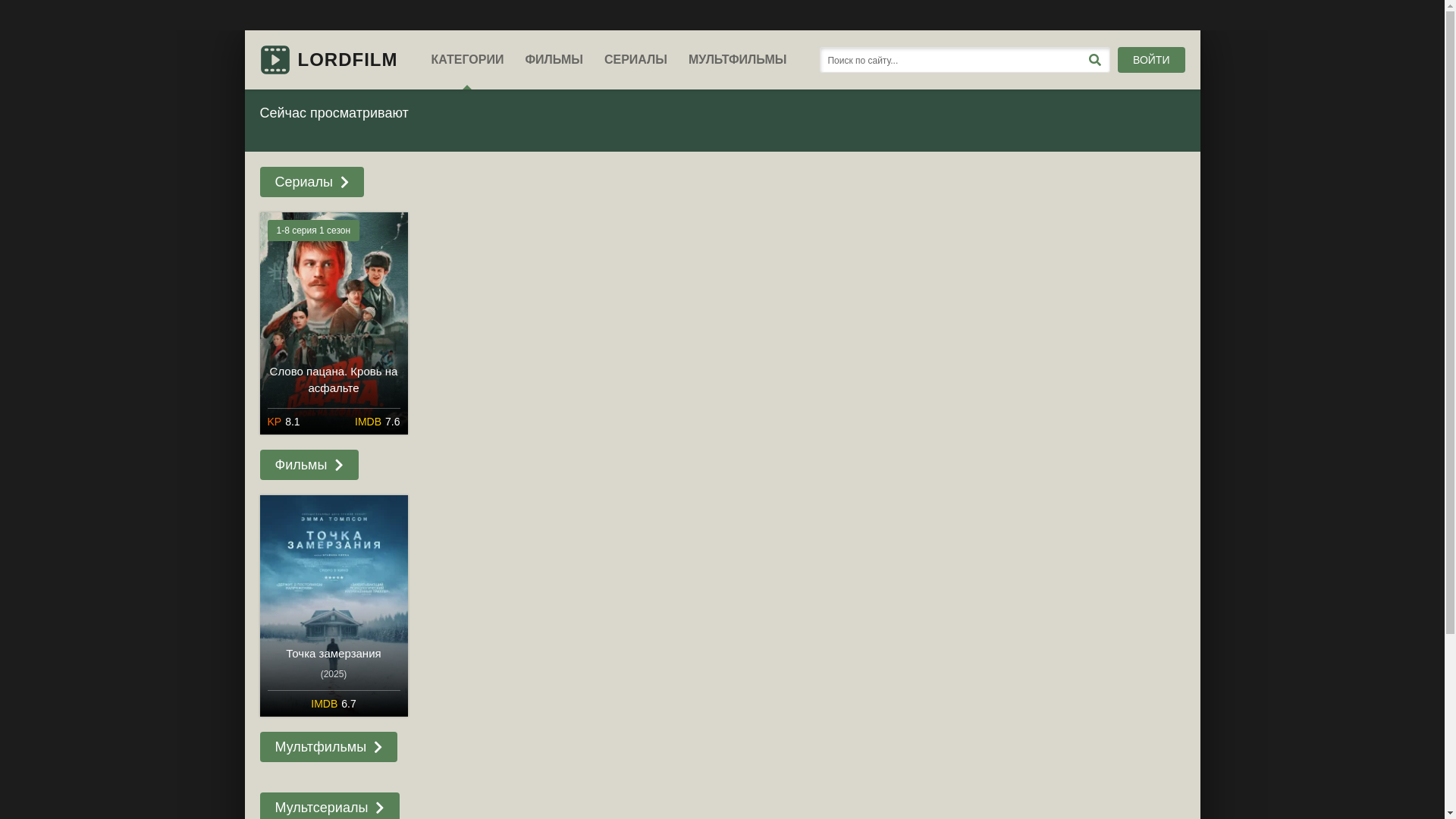This screenshot has width=1456, height=819.
Task: Open the Фильмы navigation menu item
Action: click(x=554, y=60)
